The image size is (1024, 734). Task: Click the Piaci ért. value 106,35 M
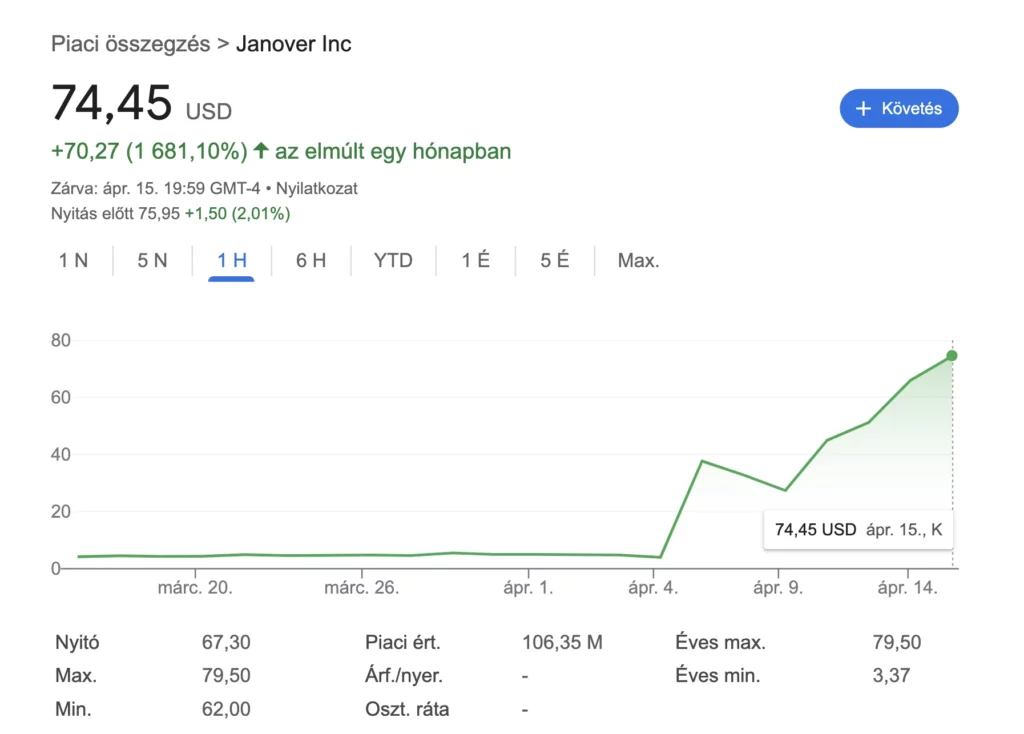tap(562, 643)
